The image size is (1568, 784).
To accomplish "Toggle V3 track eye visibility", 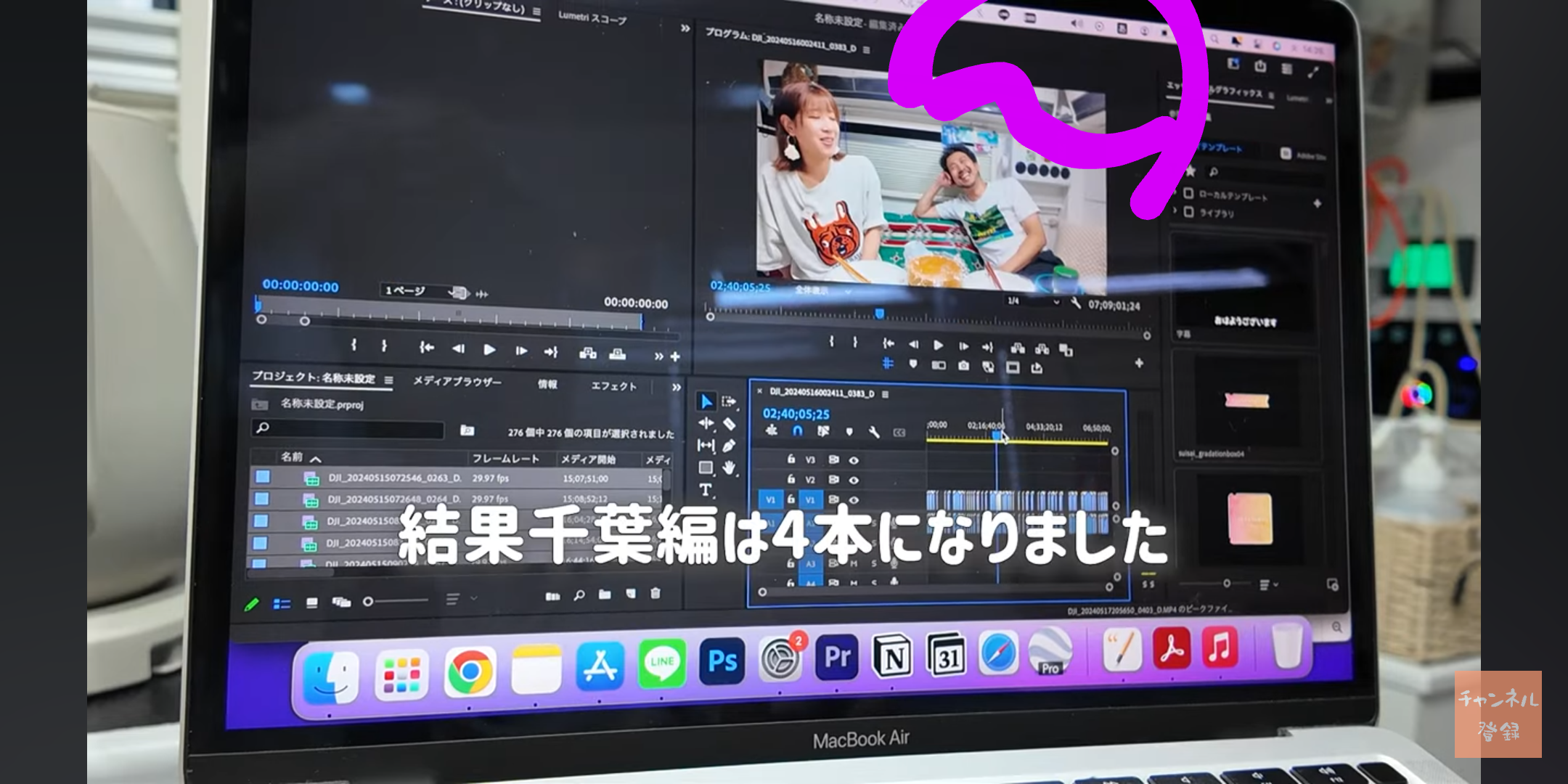I will (x=854, y=460).
